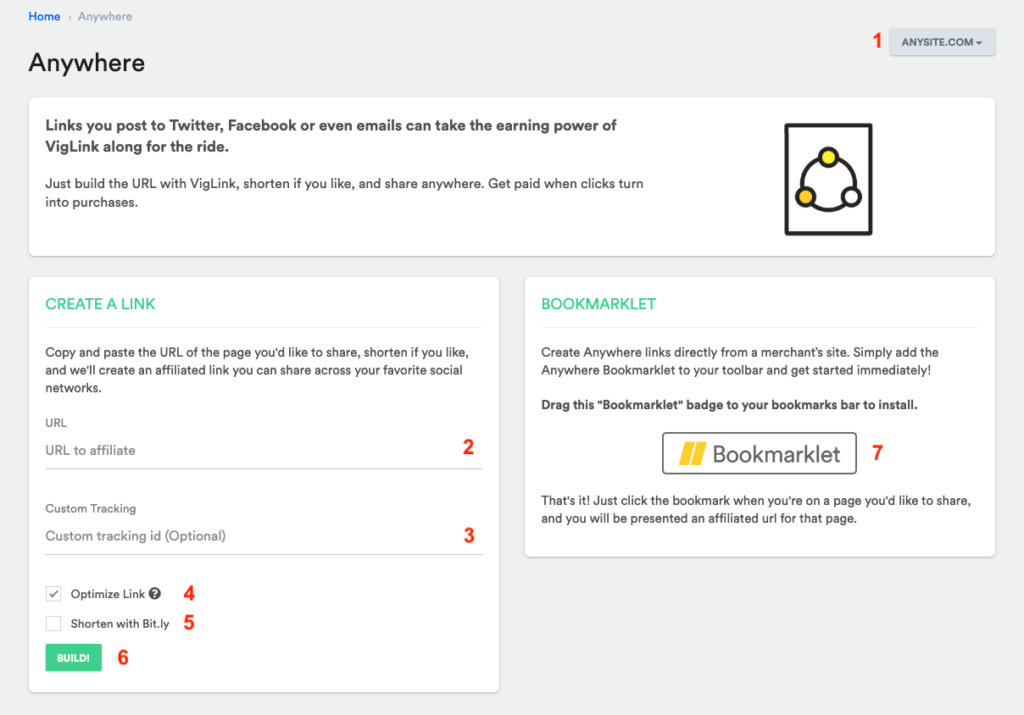Click the Bookmarklet badge button

759,453
